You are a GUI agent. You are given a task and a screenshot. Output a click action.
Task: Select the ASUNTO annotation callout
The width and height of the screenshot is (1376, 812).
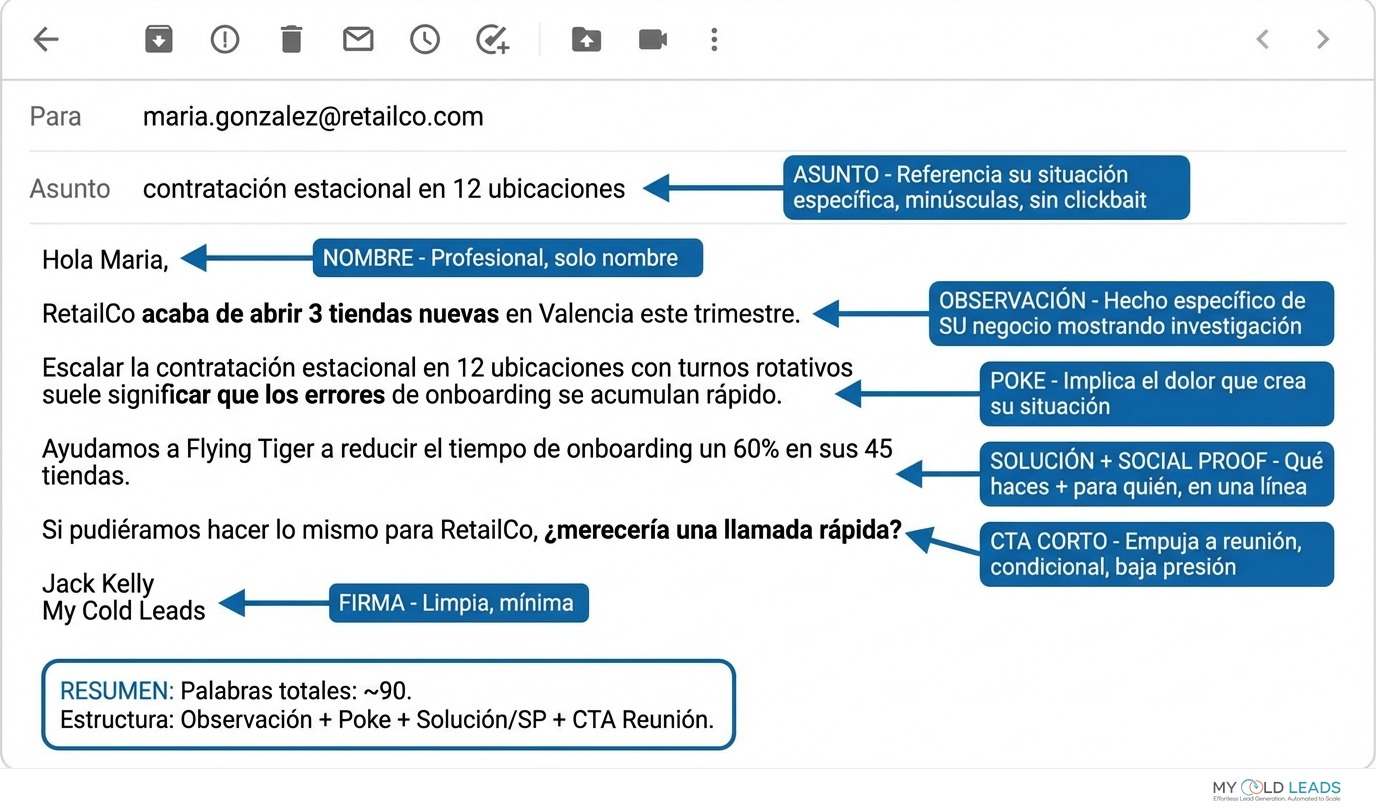[985, 187]
